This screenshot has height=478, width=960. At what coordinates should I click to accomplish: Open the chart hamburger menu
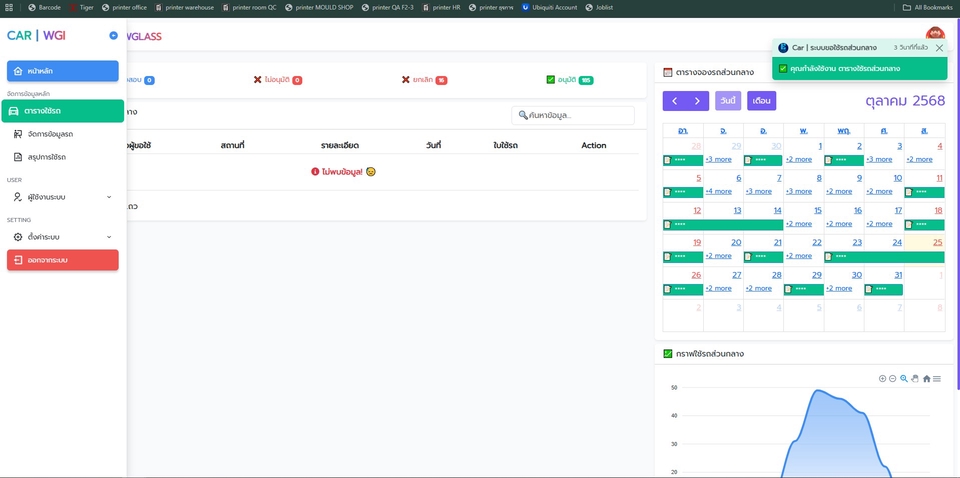point(937,379)
